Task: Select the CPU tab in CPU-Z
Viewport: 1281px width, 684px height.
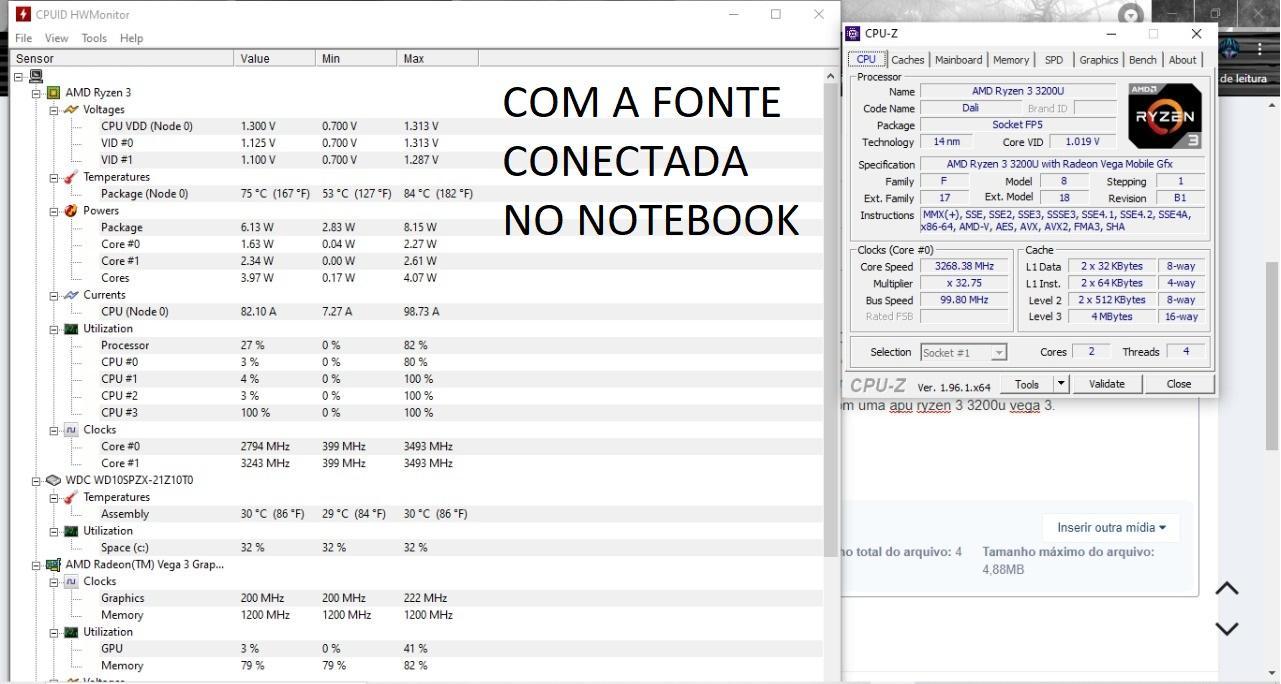Action: [866, 59]
